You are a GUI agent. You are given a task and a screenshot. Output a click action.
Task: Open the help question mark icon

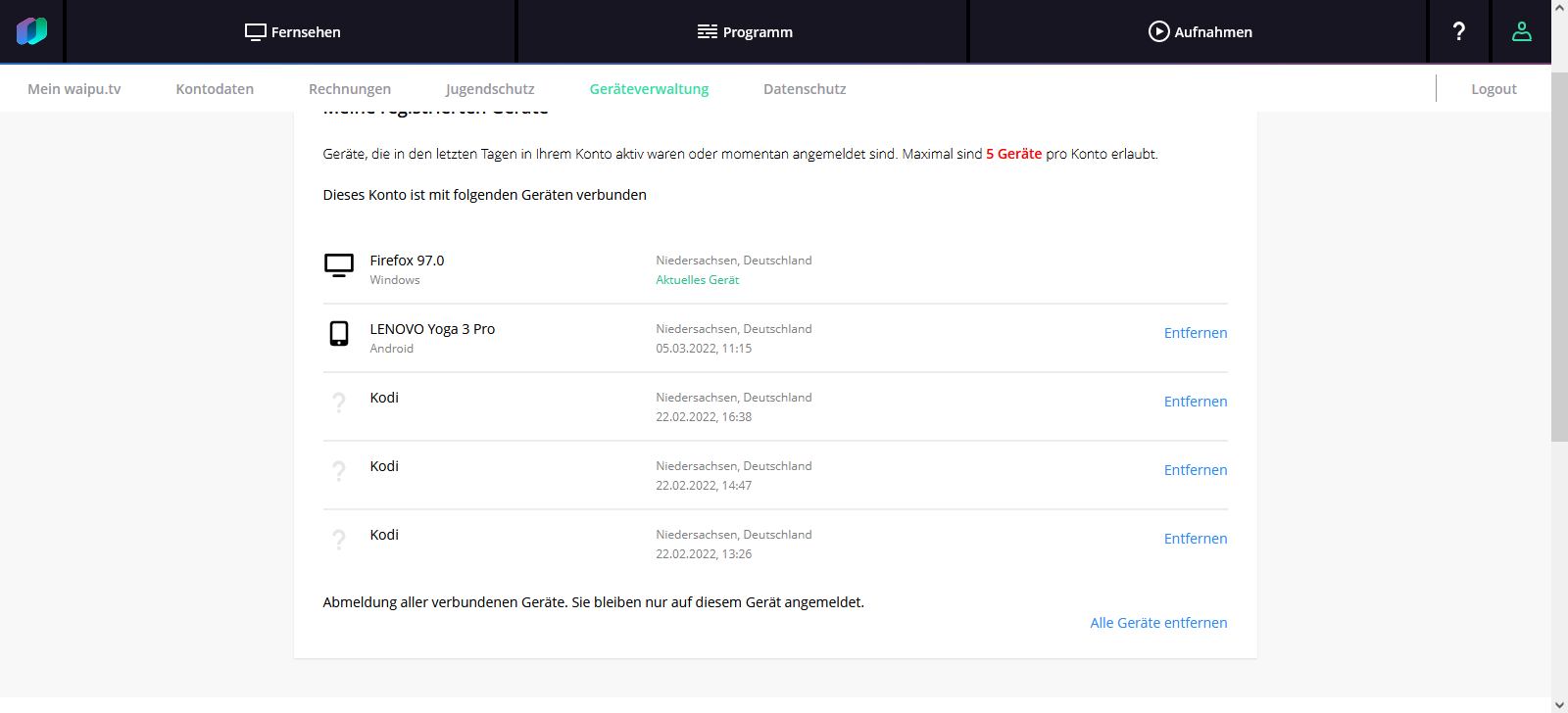pyautogui.click(x=1458, y=31)
